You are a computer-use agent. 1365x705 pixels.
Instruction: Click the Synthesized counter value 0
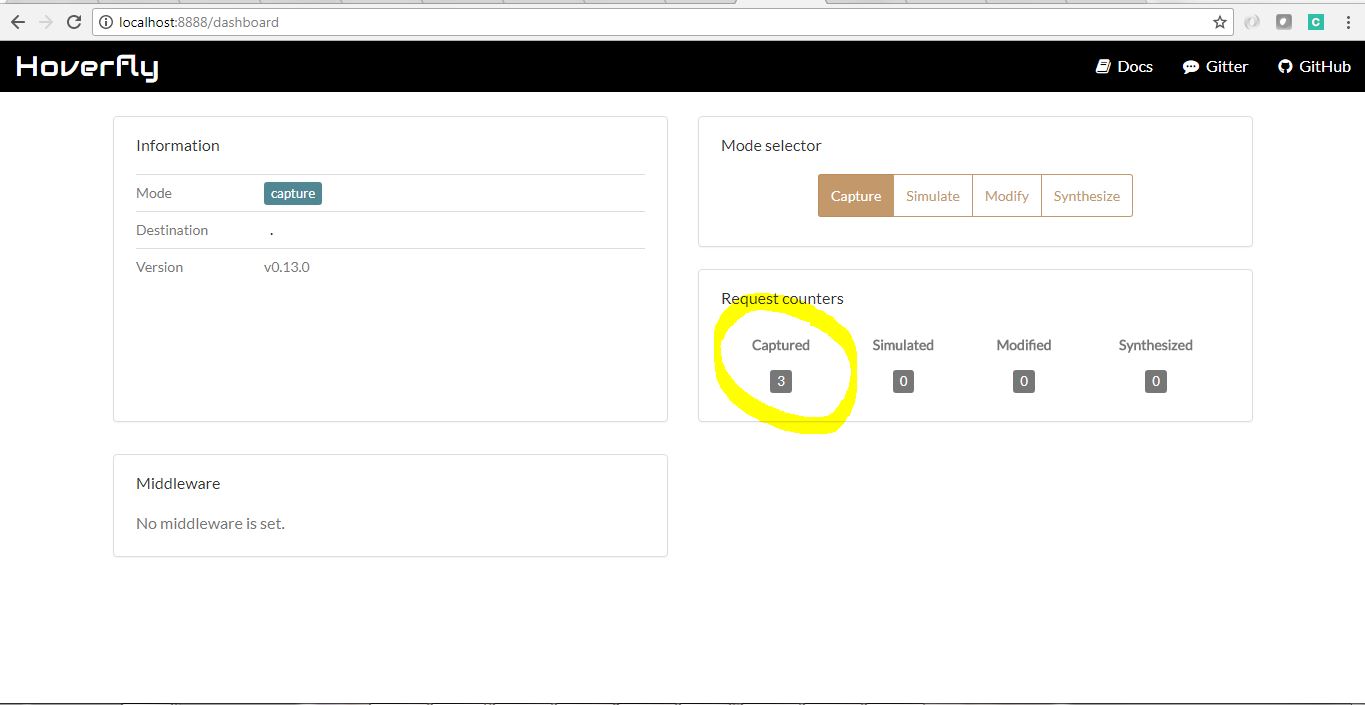point(1156,381)
